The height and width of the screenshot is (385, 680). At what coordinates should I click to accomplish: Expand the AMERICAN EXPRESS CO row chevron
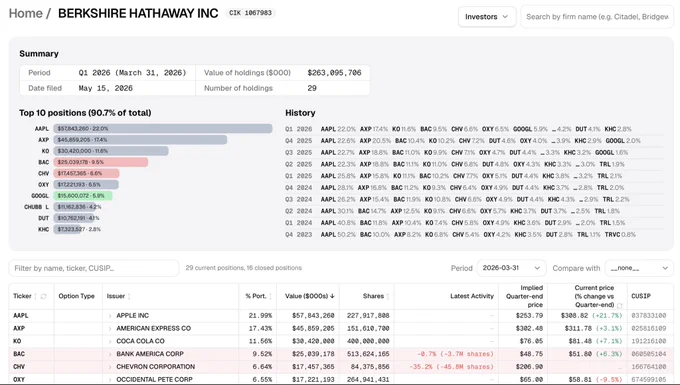[110, 328]
